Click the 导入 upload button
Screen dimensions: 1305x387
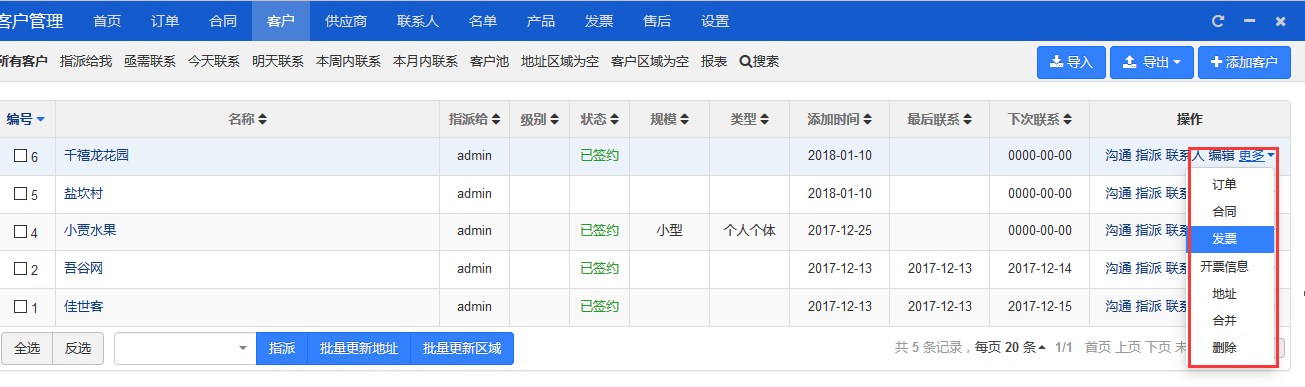[x=1071, y=62]
